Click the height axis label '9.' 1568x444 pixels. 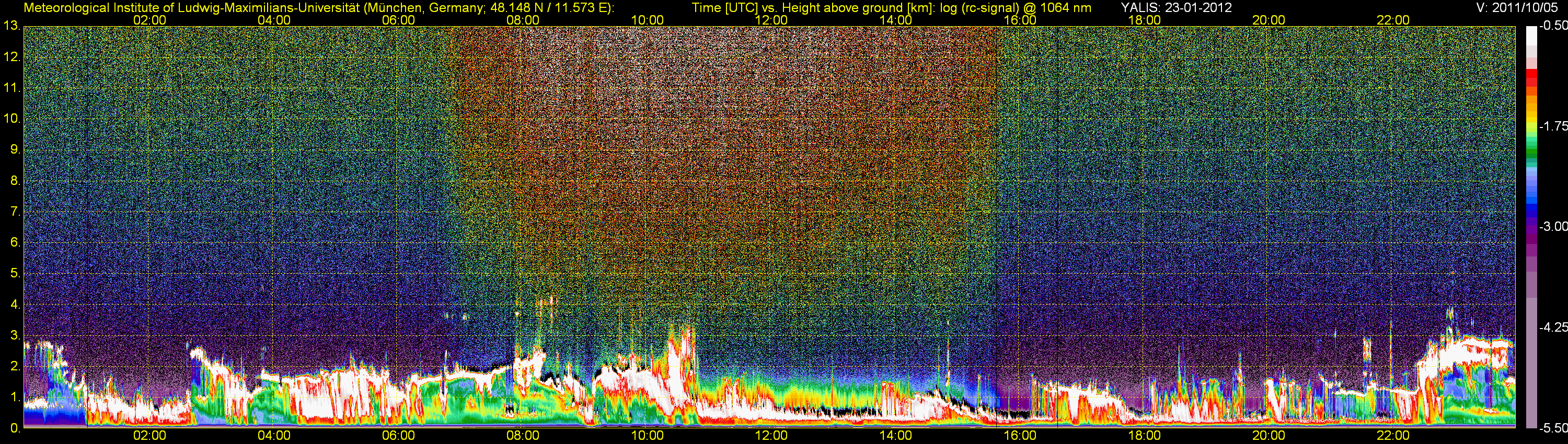pyautogui.click(x=15, y=149)
